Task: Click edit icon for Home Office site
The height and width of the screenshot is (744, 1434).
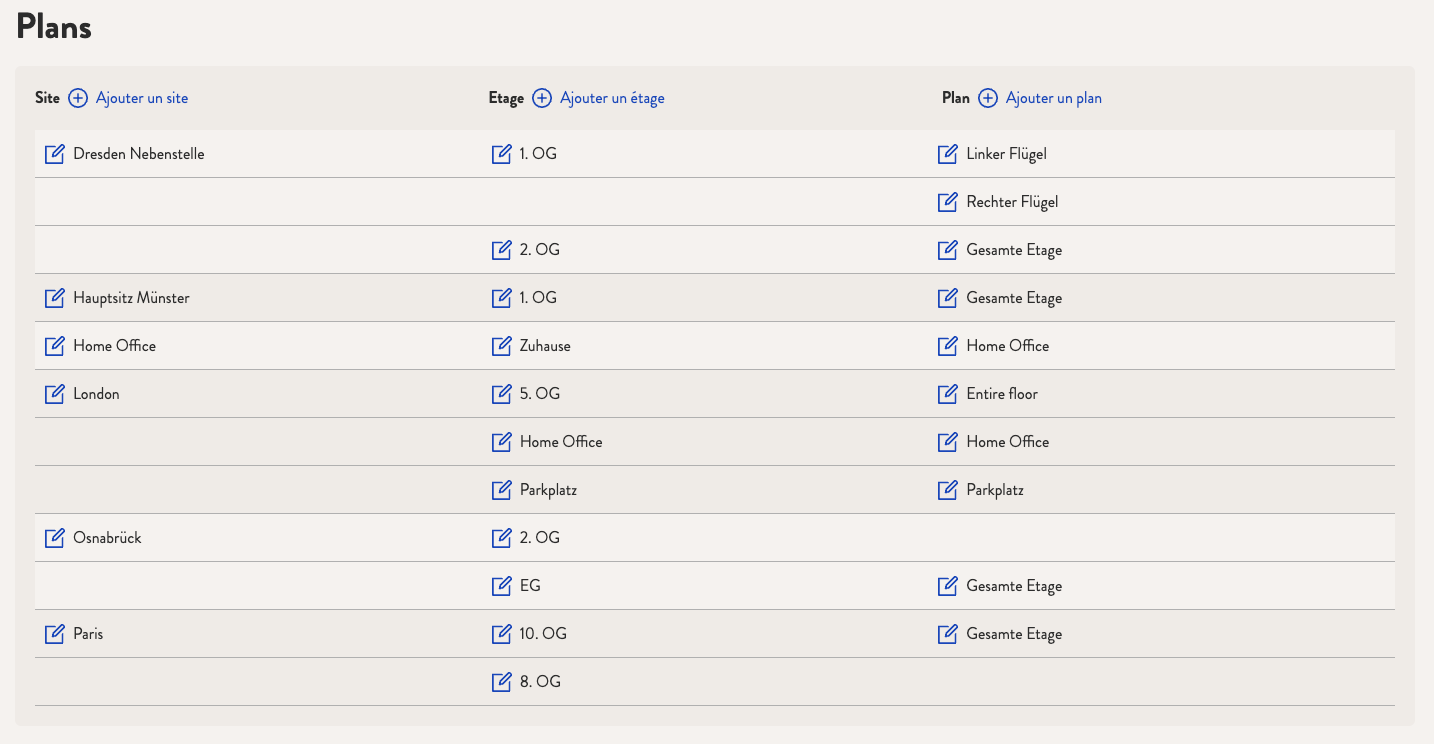Action: (55, 346)
